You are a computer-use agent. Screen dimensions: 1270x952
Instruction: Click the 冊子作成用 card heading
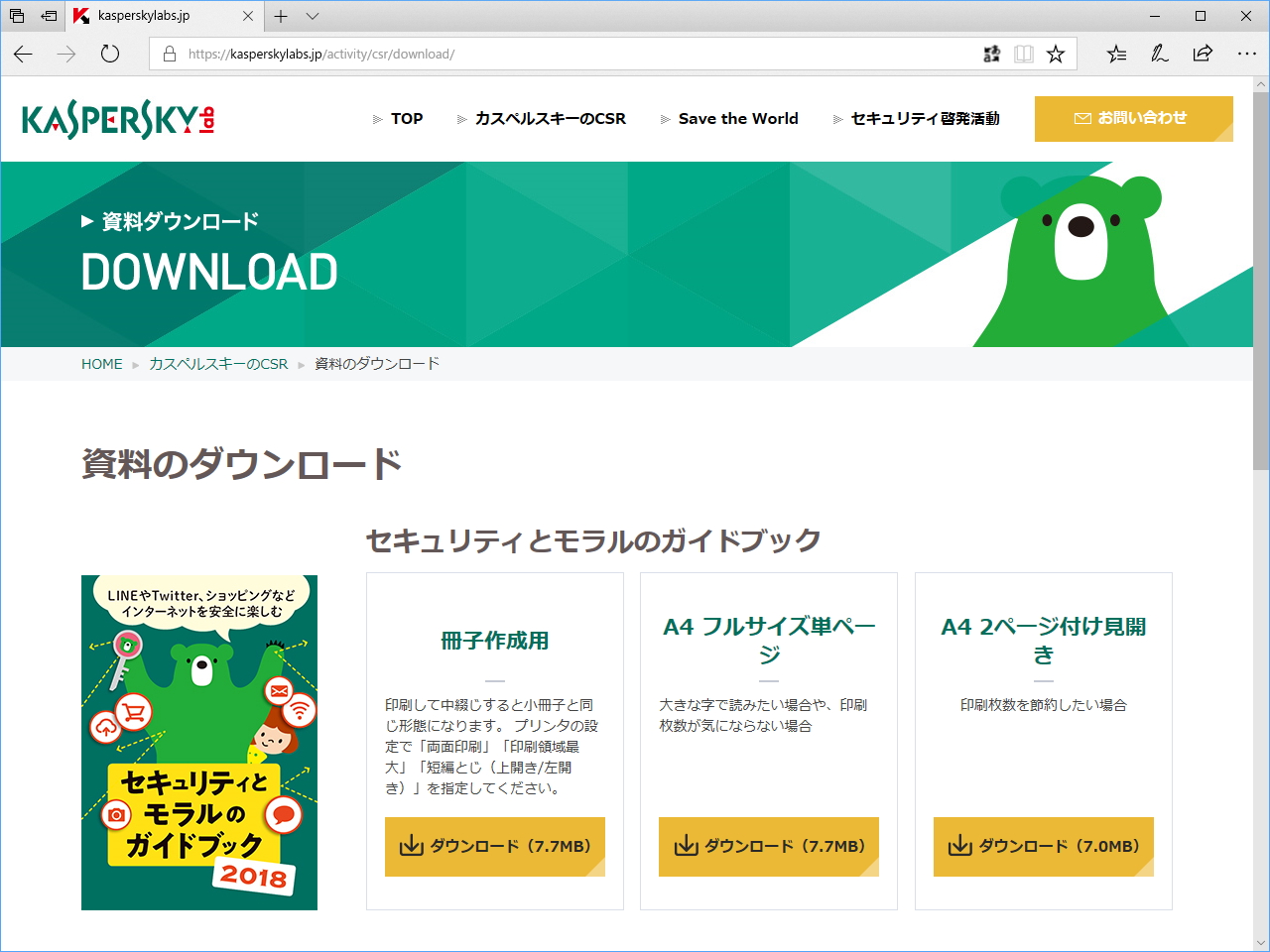(x=495, y=641)
